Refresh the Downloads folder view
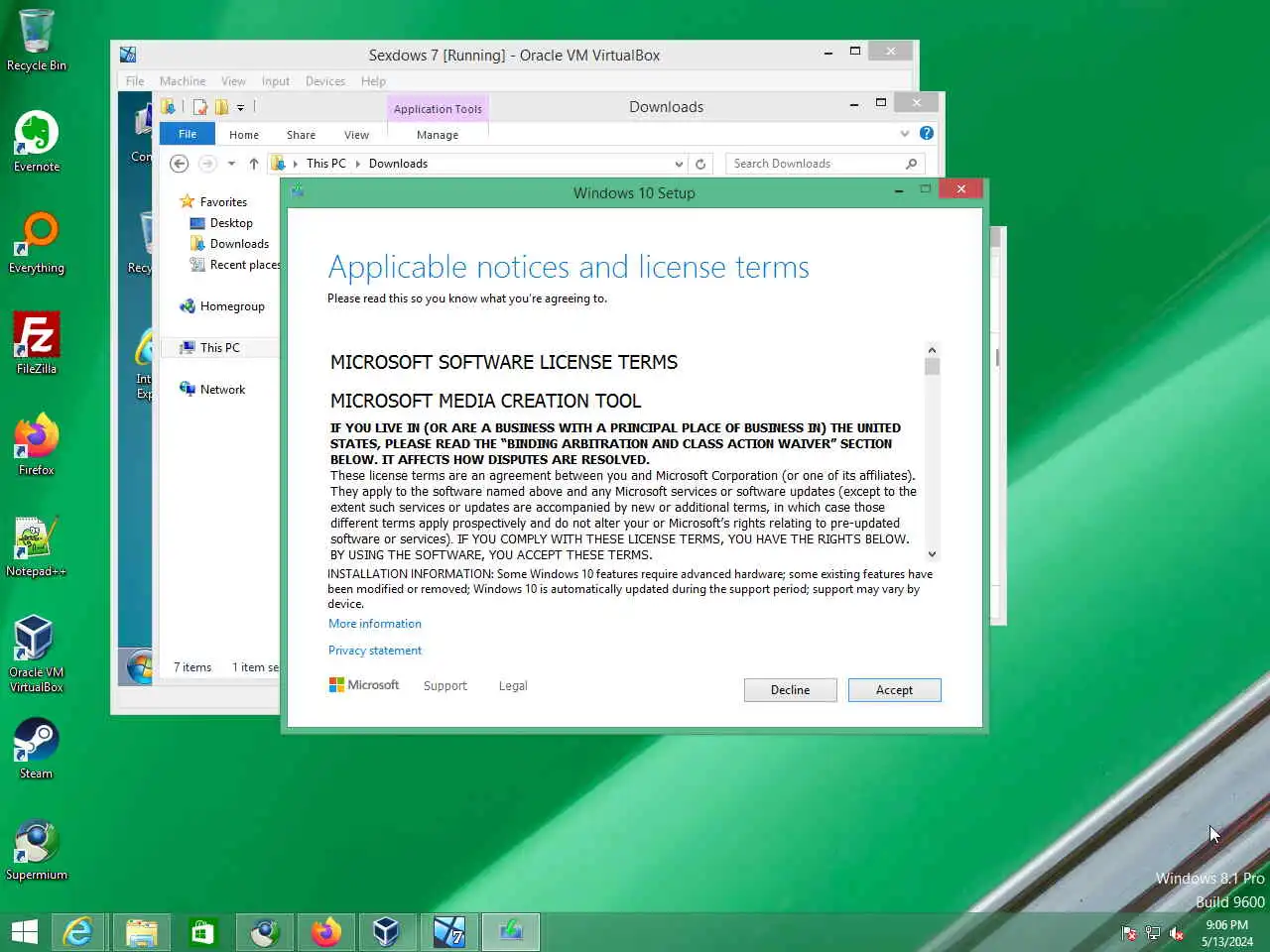The width and height of the screenshot is (1270, 952). tap(700, 164)
